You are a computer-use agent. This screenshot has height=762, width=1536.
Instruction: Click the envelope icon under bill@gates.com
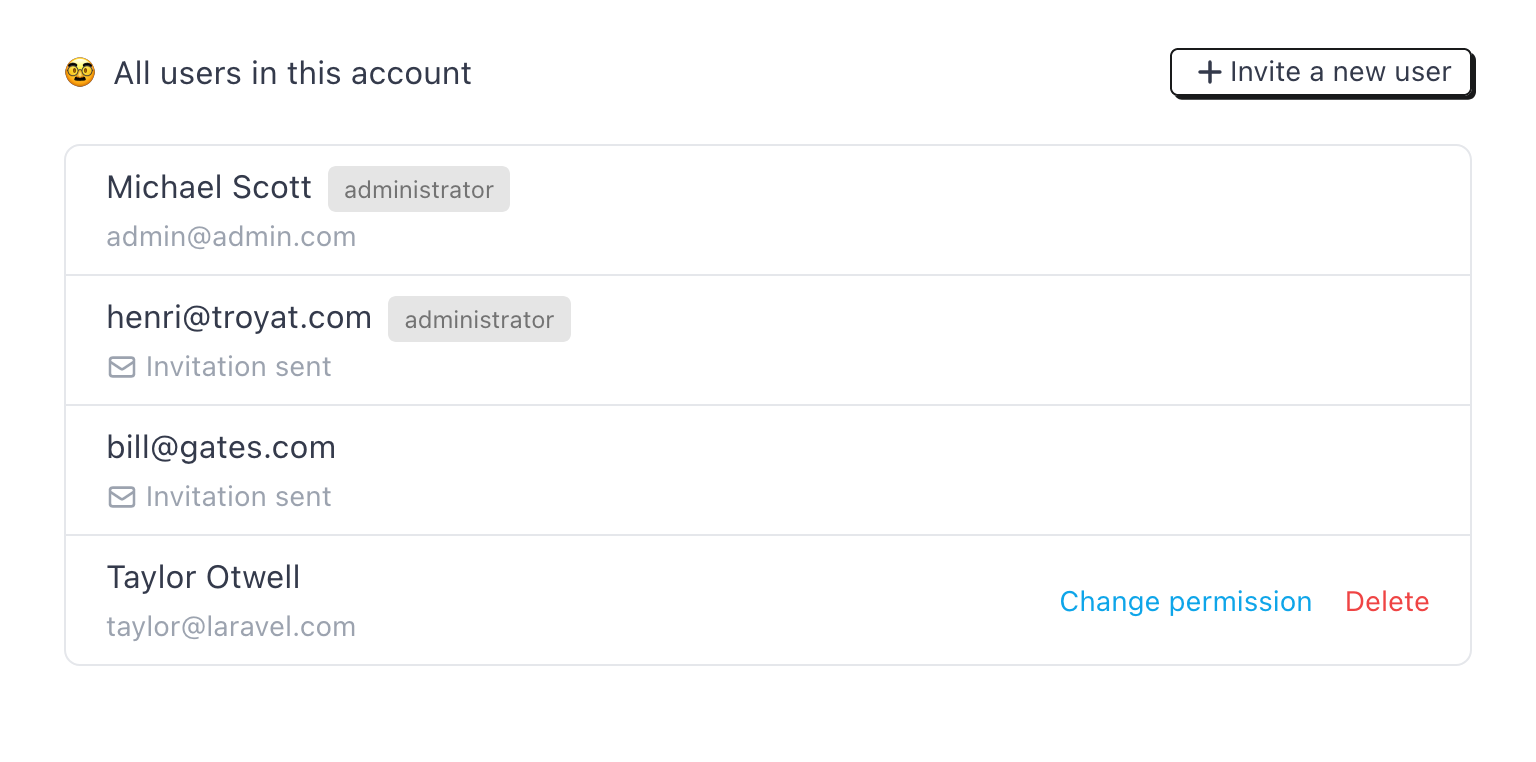click(x=121, y=497)
